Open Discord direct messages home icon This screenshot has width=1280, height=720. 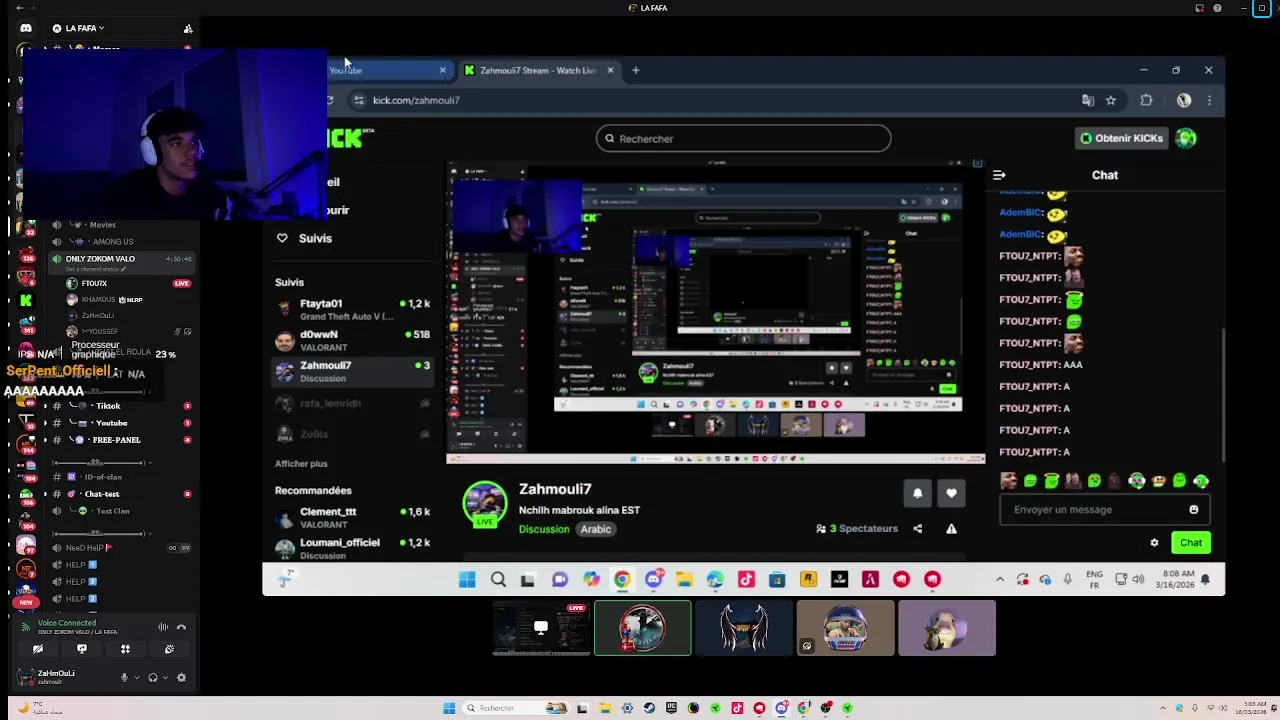click(26, 28)
